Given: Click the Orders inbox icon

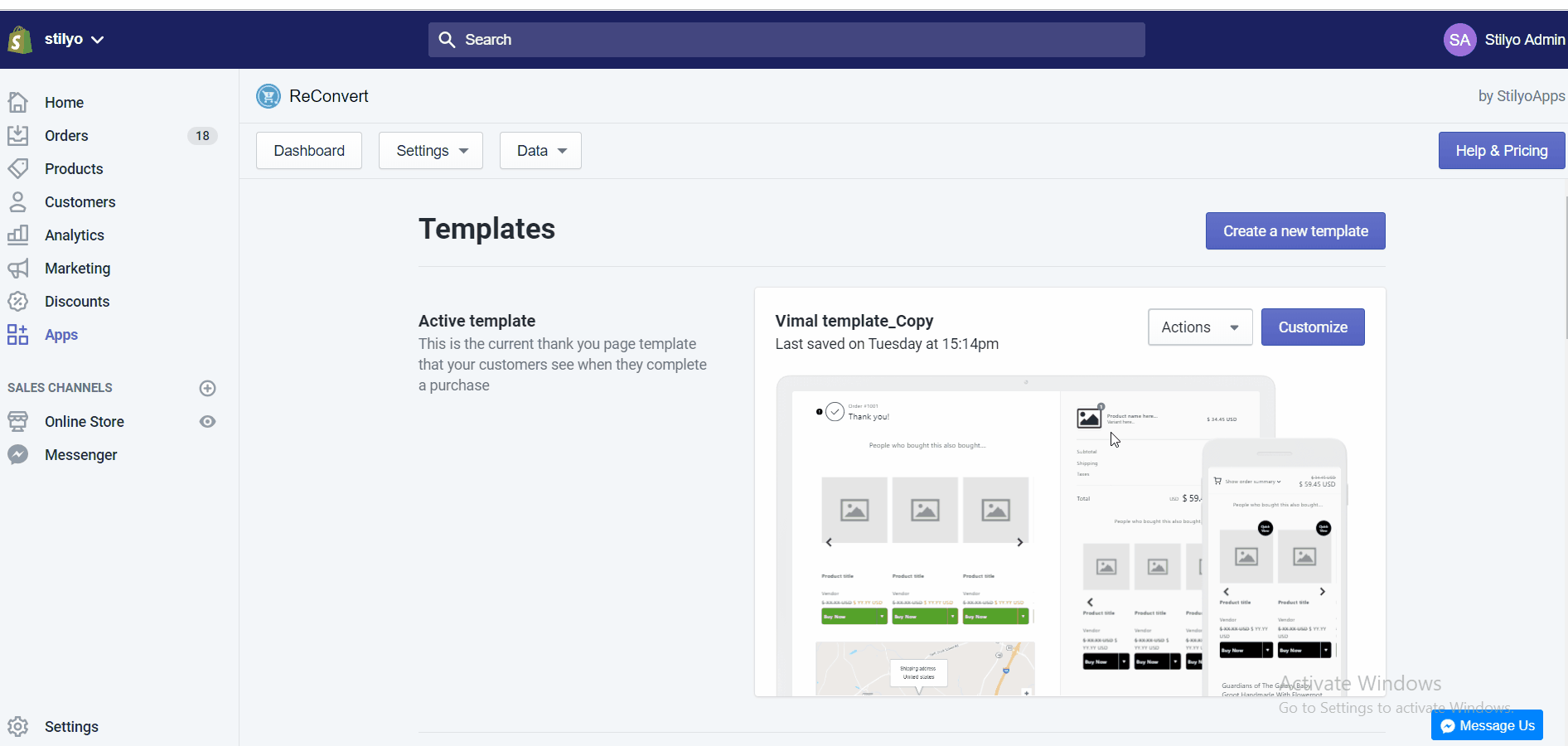Looking at the screenshot, I should 18,136.
